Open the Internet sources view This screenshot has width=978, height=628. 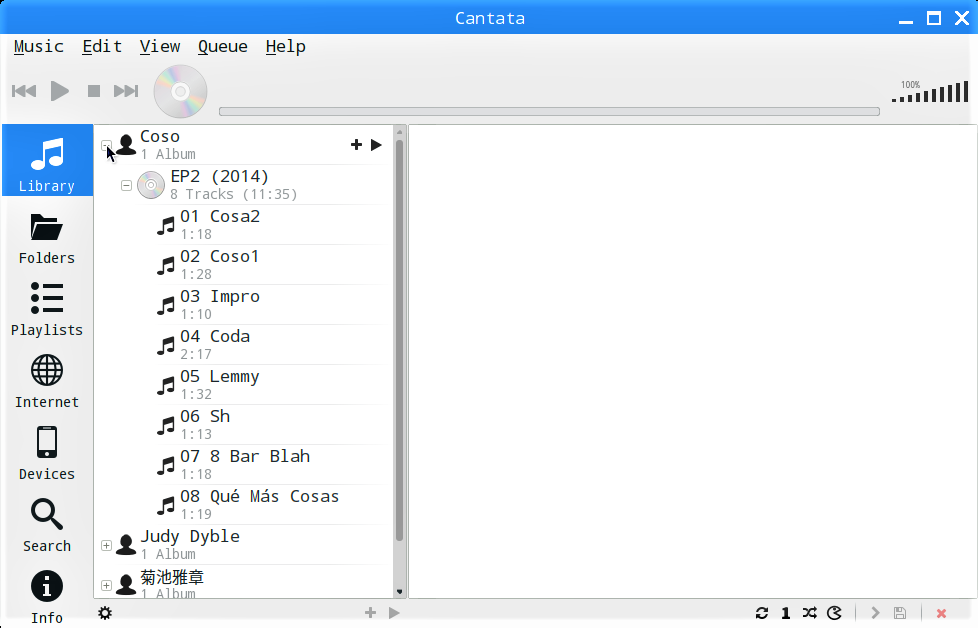[47, 380]
